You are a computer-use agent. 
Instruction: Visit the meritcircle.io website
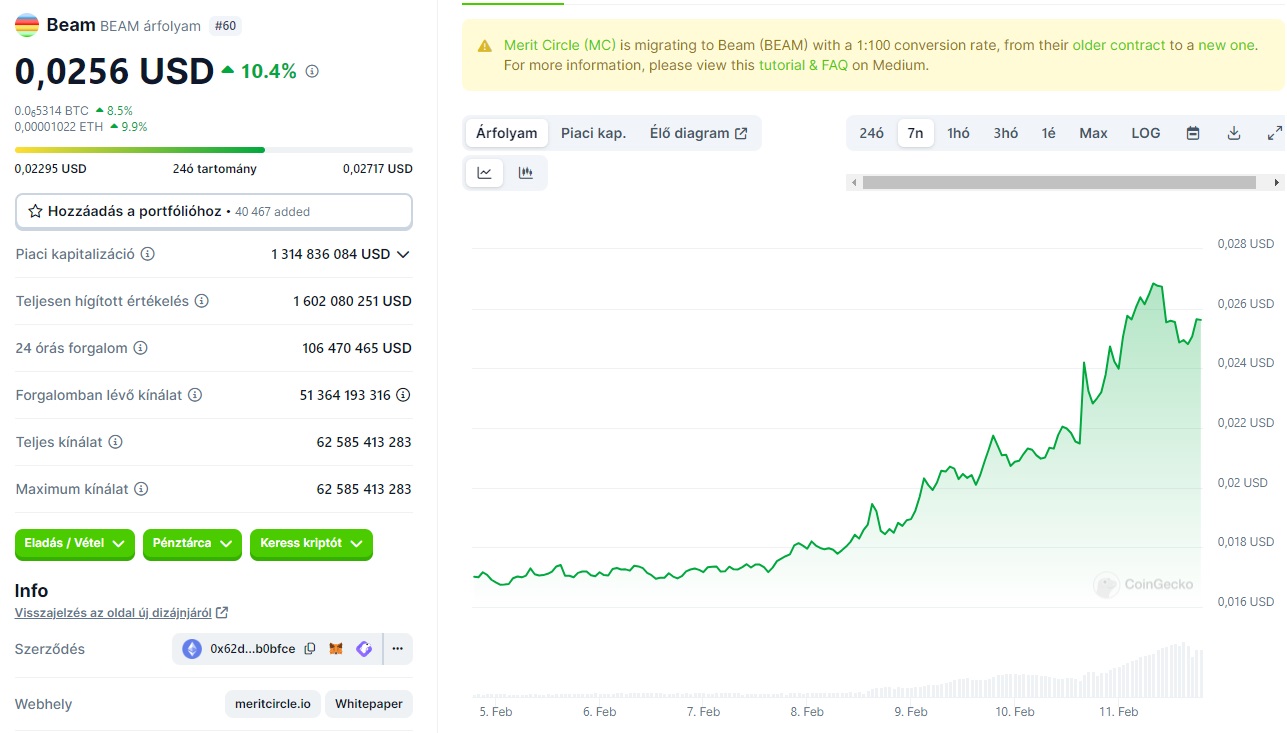(x=273, y=704)
